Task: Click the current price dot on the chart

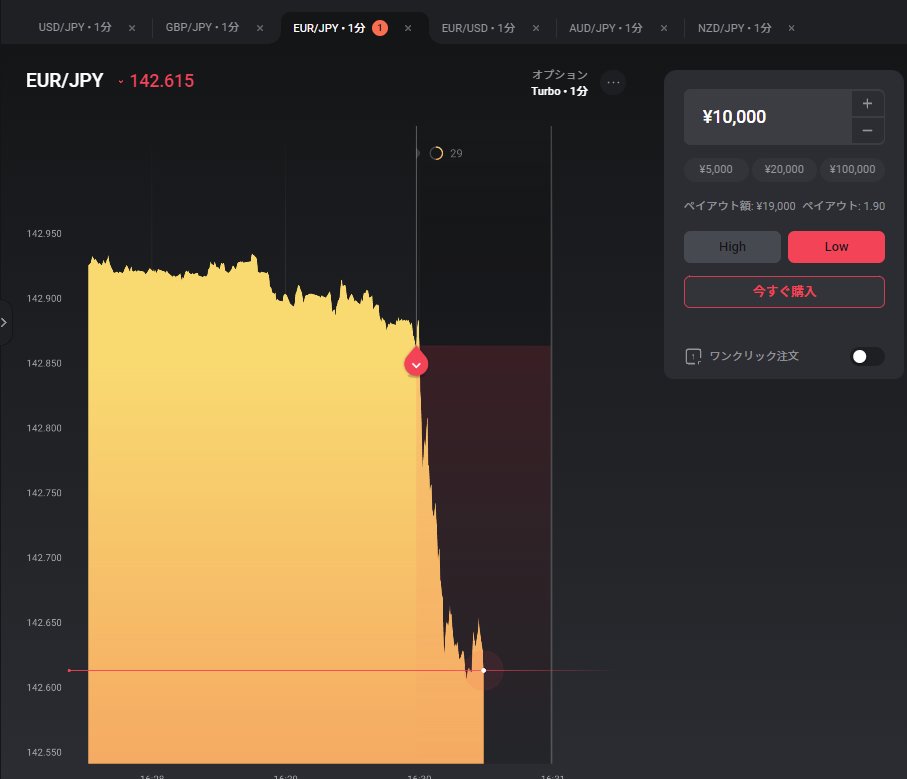Action: 484,670
